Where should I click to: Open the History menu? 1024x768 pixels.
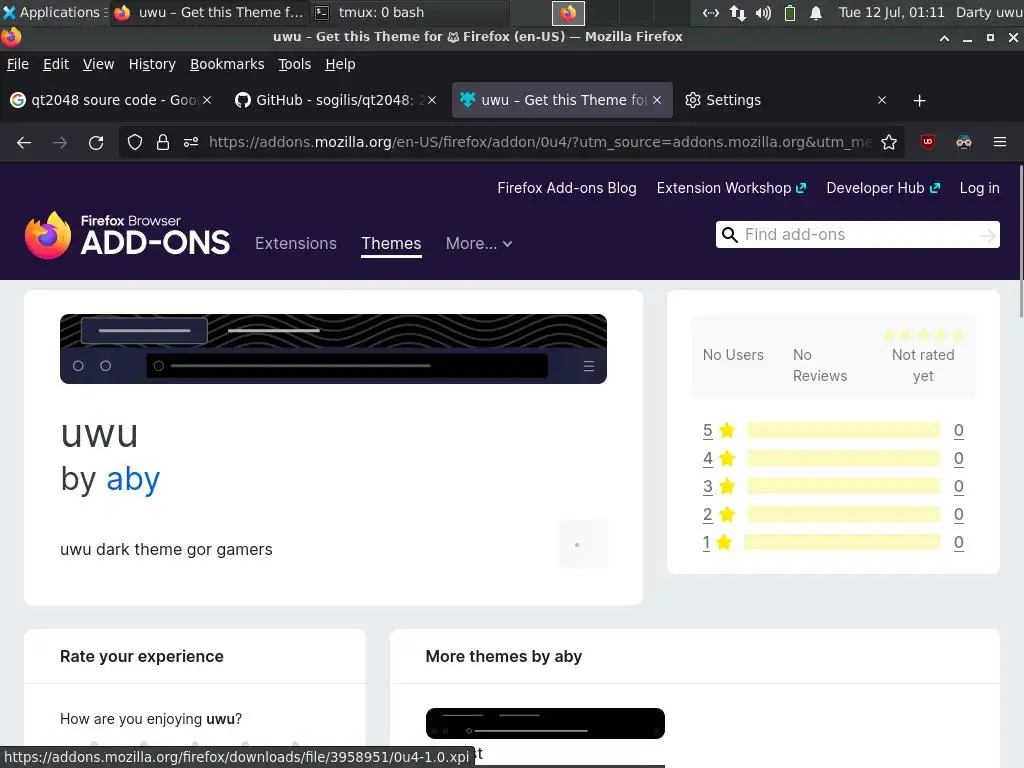(x=152, y=64)
